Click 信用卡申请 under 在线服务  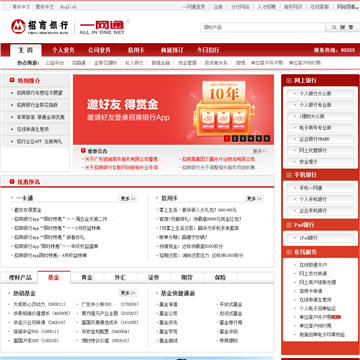coord(311,291)
